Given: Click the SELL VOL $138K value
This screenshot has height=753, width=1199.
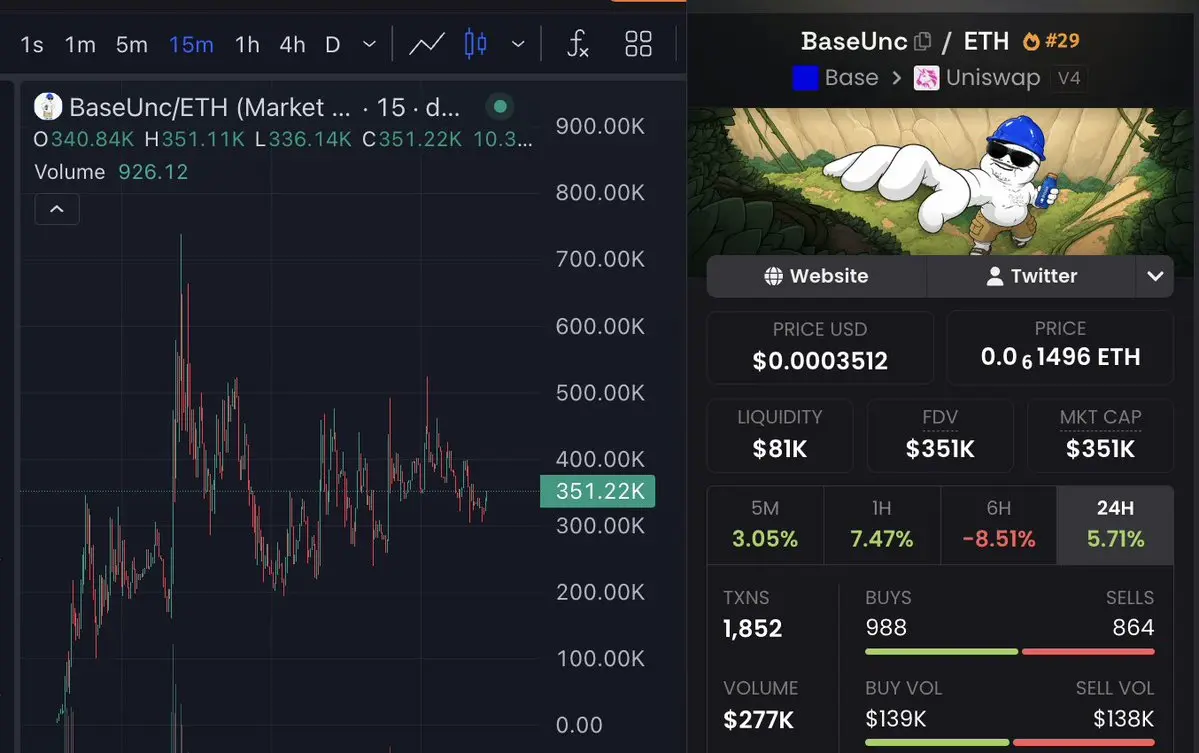Looking at the screenshot, I should (x=1123, y=719).
